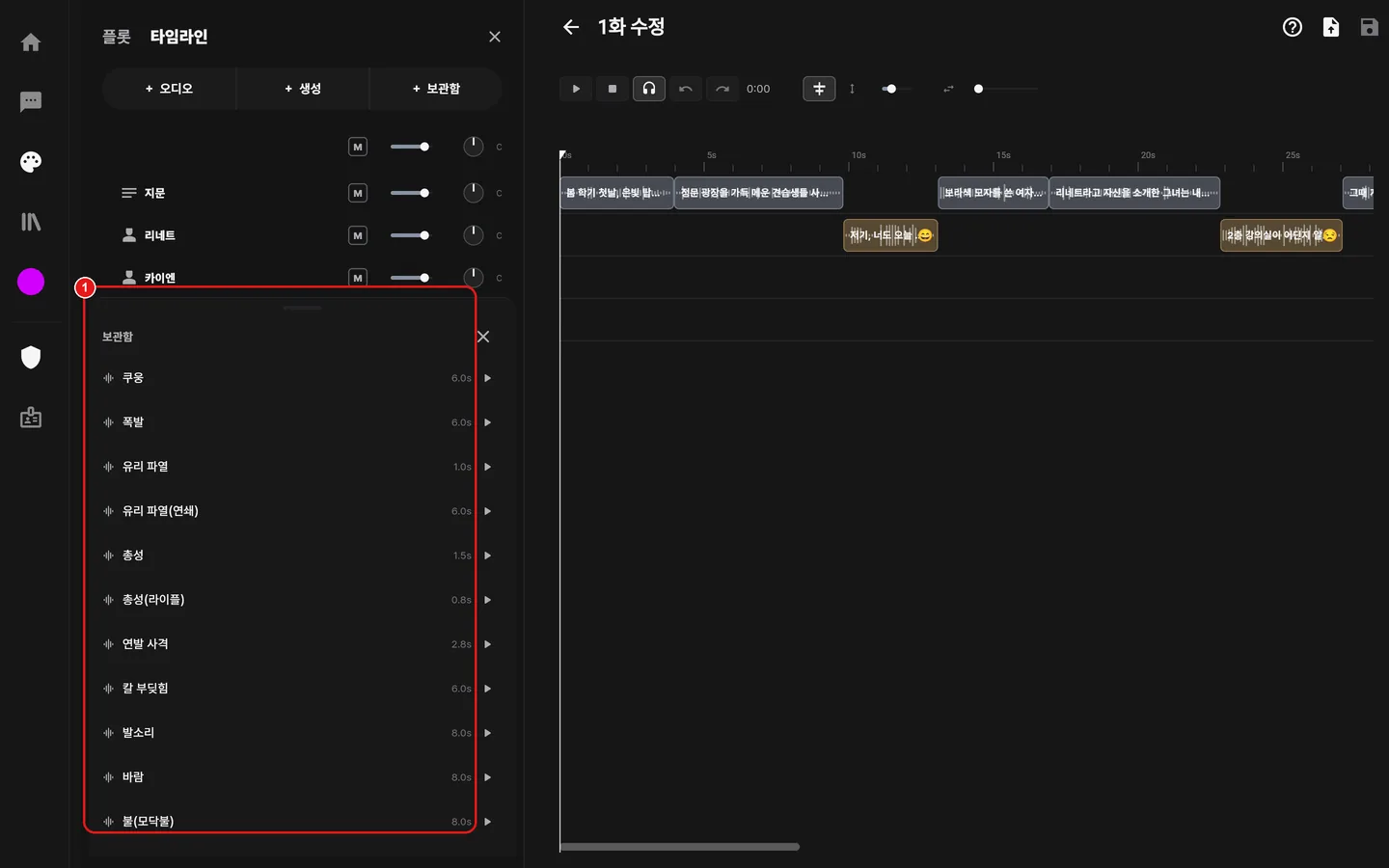Select the 바람 item in 보관함
This screenshot has width=1389, height=868.
(297, 777)
